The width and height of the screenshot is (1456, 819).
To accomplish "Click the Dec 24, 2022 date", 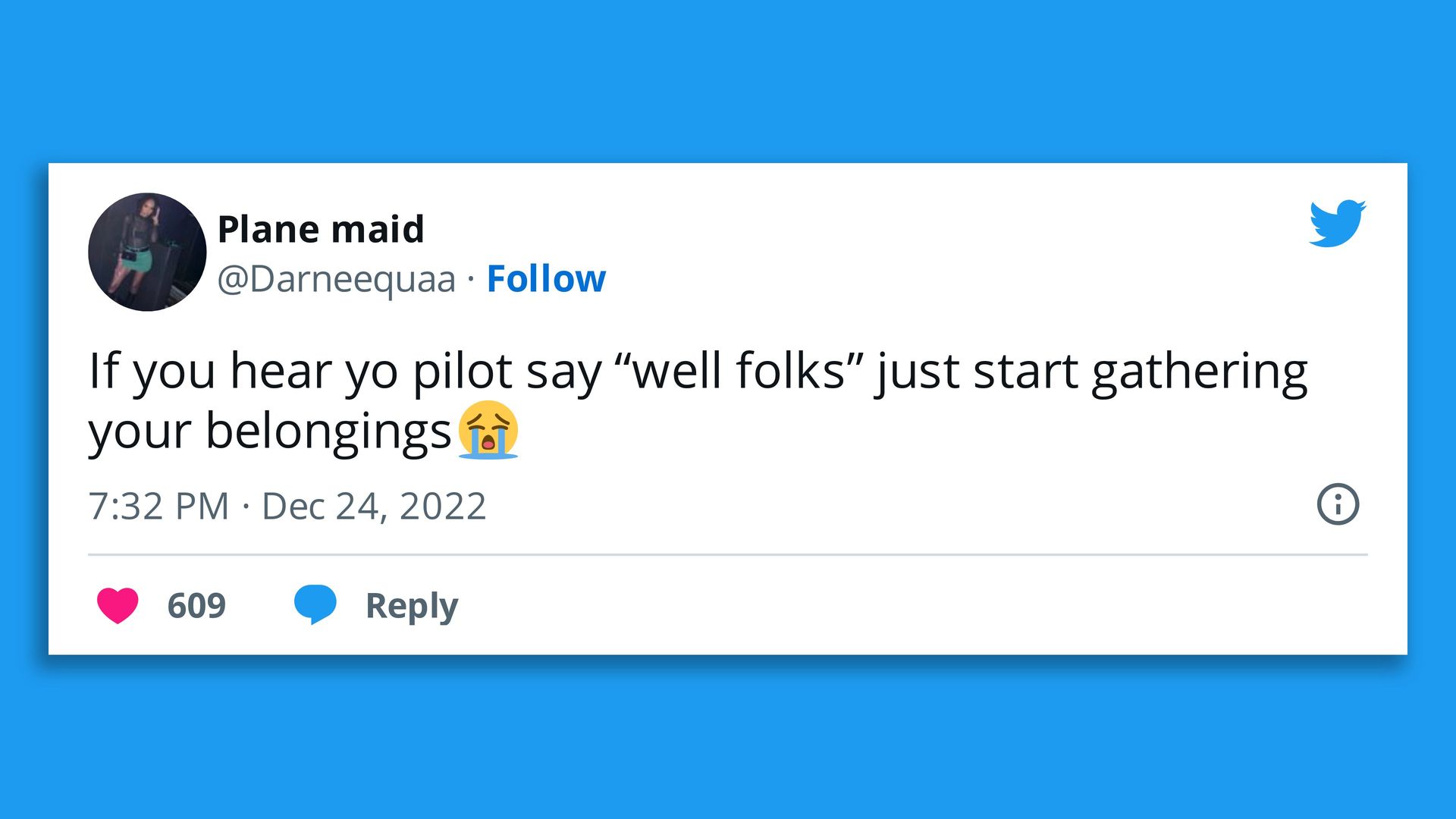I will click(x=374, y=506).
